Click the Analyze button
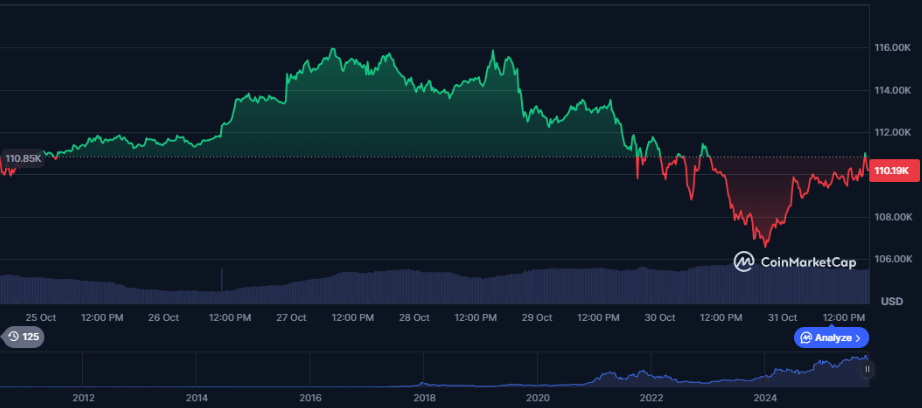Screen dimensions: 922x408 pos(831,337)
